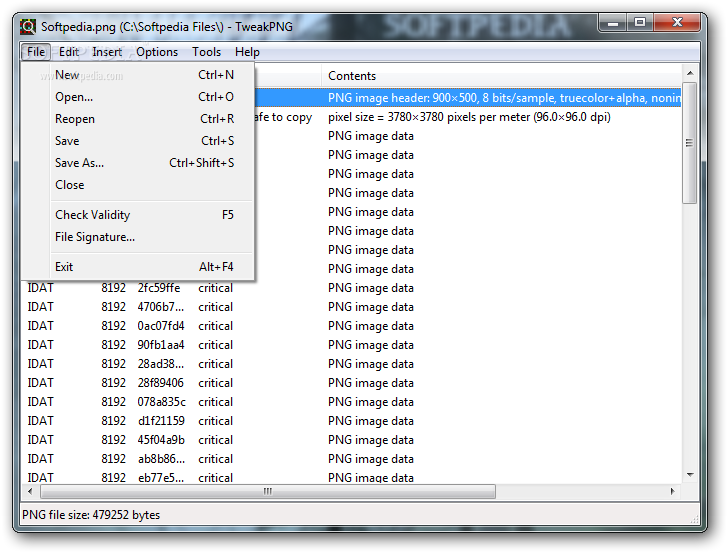Click the TweakPNG app icon in title bar

tap(28, 26)
